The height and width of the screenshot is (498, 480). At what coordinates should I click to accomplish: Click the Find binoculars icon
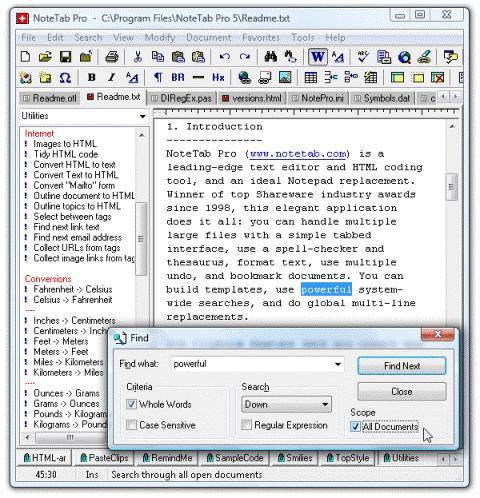pos(270,57)
